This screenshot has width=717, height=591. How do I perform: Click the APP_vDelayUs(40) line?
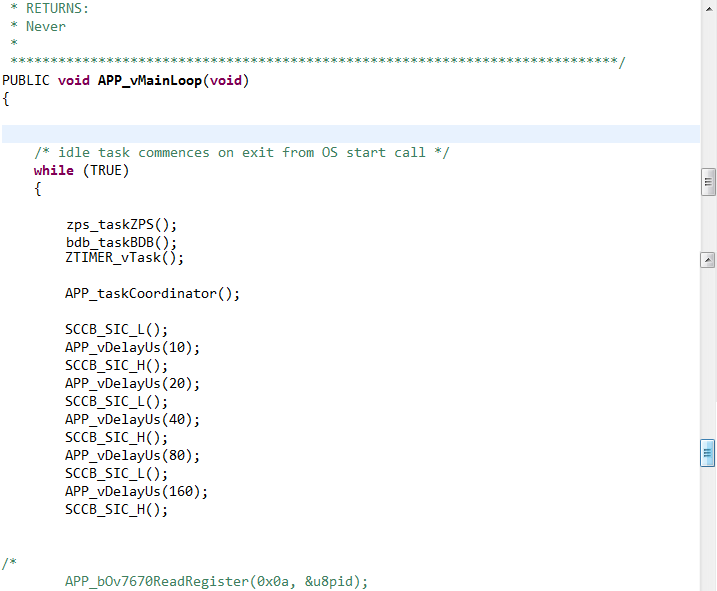132,419
